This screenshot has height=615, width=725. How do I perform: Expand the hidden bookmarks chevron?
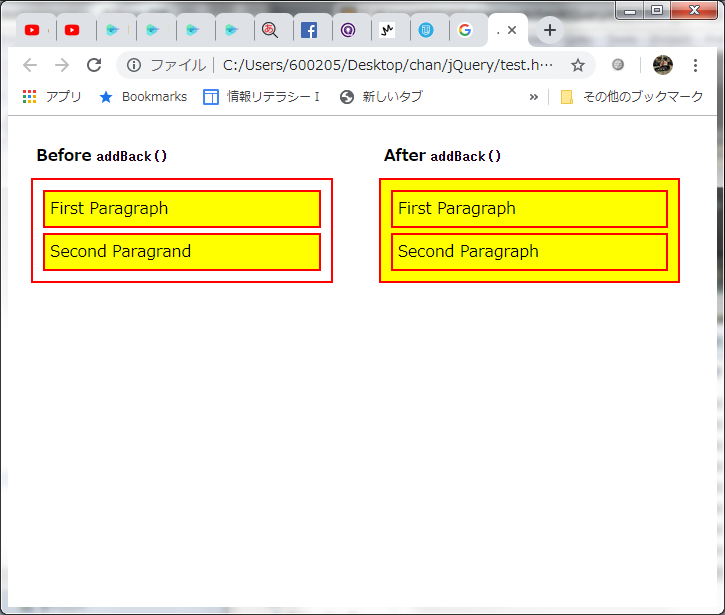tap(533, 97)
